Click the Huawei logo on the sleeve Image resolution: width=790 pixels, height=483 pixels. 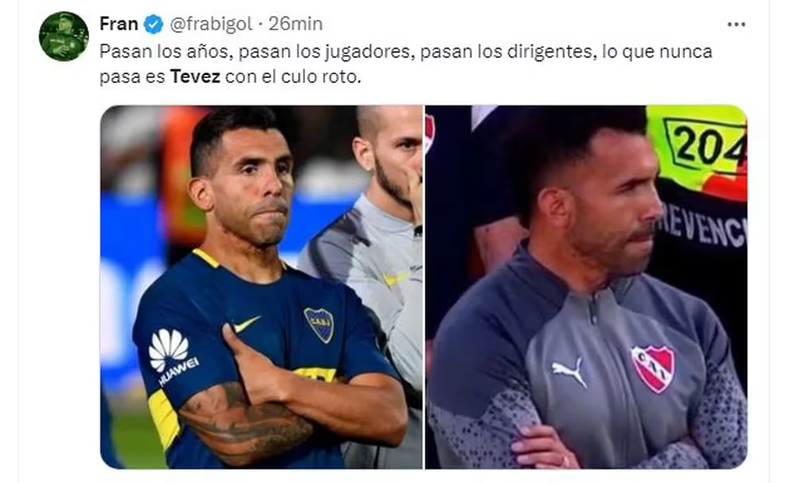(x=172, y=356)
